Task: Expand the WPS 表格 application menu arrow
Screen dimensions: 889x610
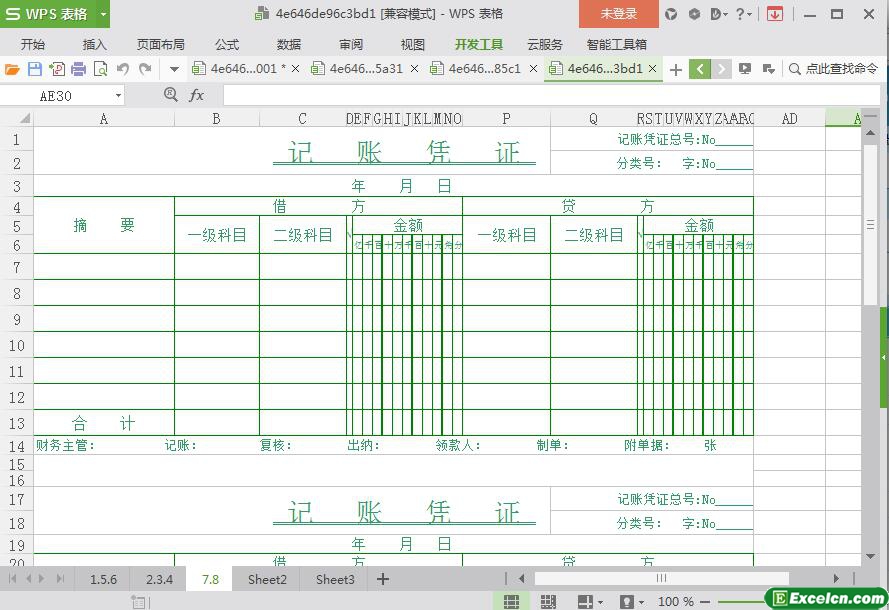Action: [x=103, y=14]
